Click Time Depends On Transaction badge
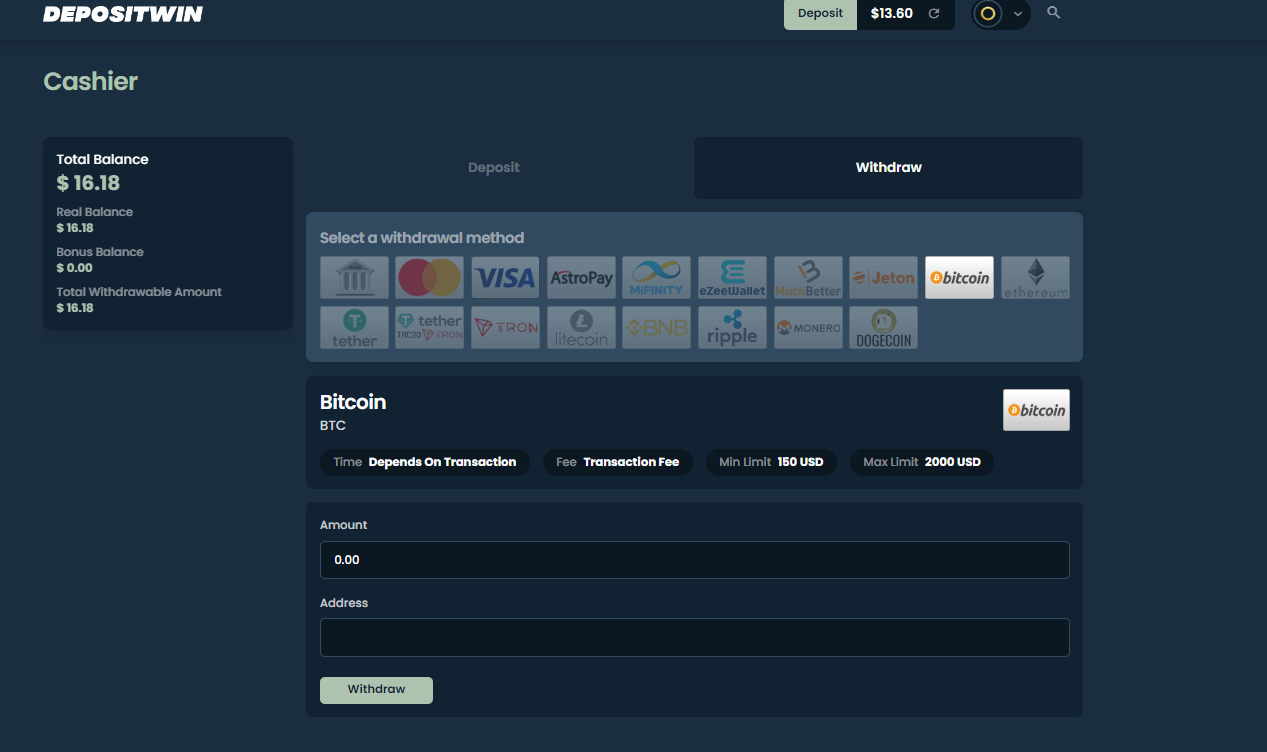Viewport: 1267px width, 752px height. point(425,462)
